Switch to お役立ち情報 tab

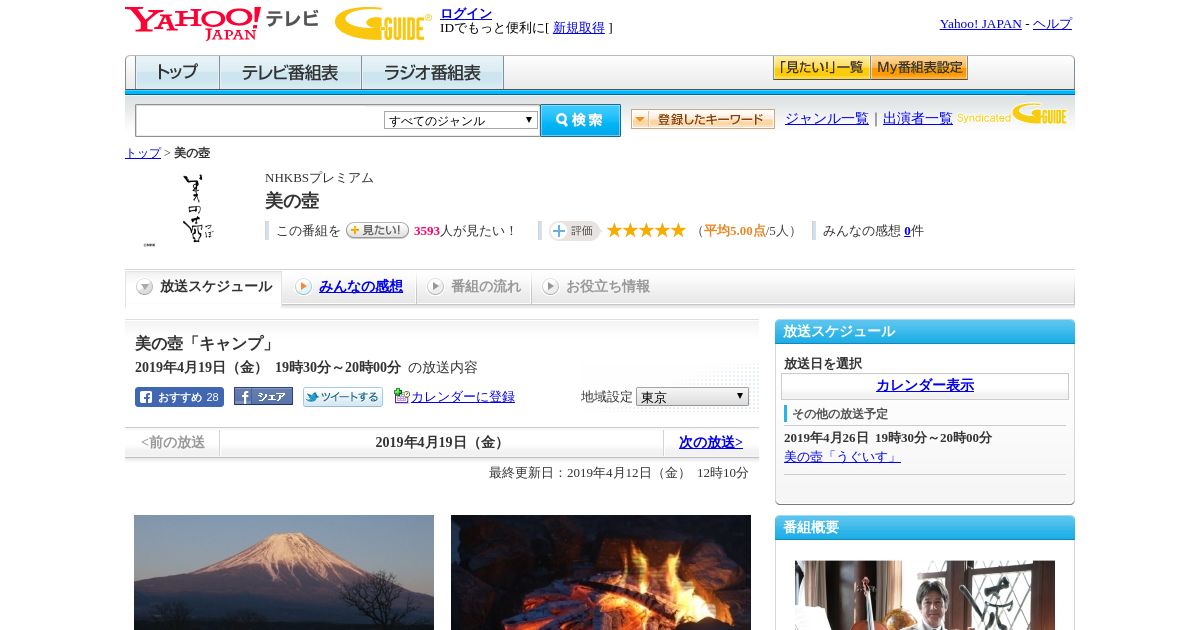(608, 287)
